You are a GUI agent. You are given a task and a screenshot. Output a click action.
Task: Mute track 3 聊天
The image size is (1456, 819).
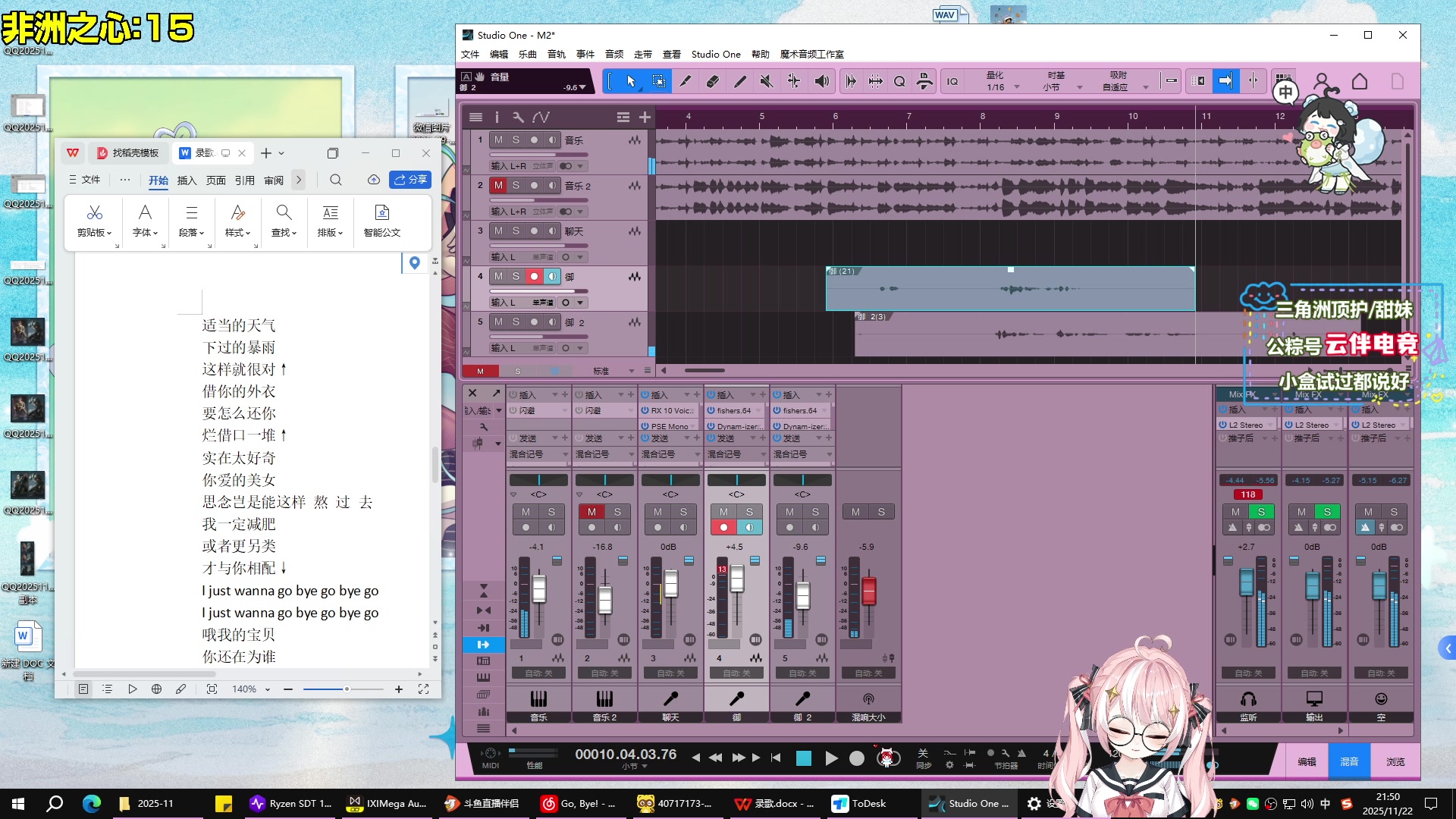point(498,231)
